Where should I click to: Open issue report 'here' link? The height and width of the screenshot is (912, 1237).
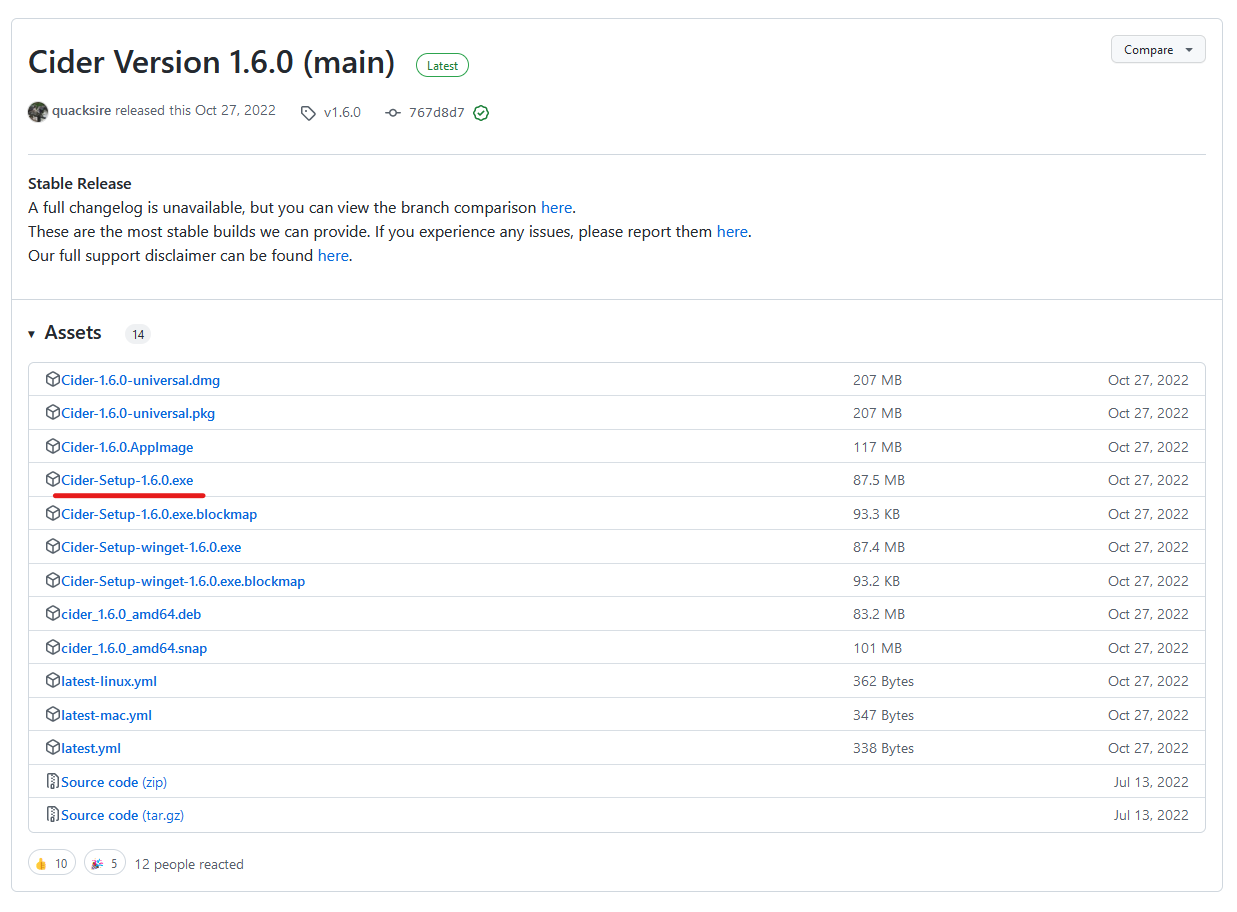click(x=732, y=231)
